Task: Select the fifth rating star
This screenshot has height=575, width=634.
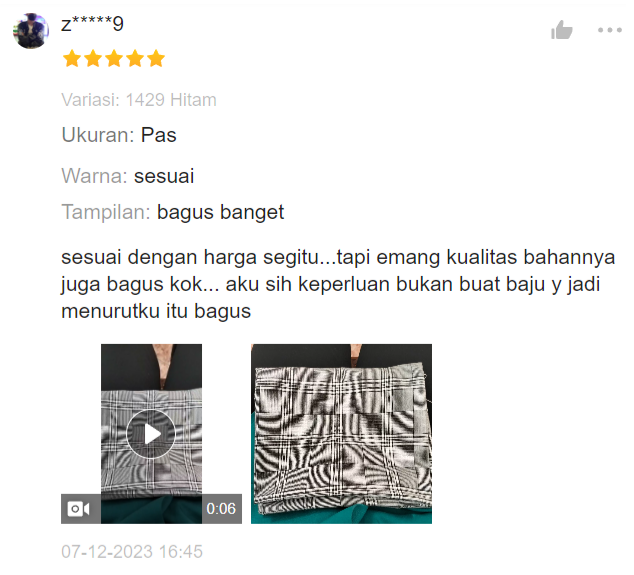Action: pos(156,59)
